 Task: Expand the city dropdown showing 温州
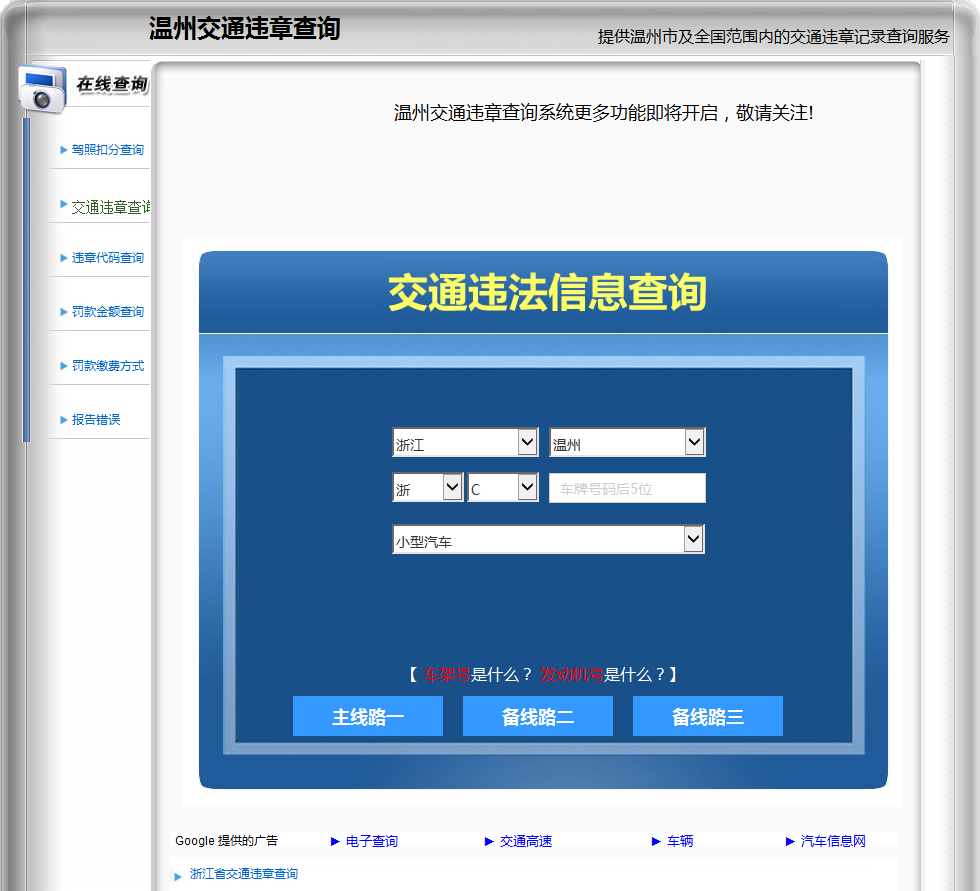pos(628,442)
